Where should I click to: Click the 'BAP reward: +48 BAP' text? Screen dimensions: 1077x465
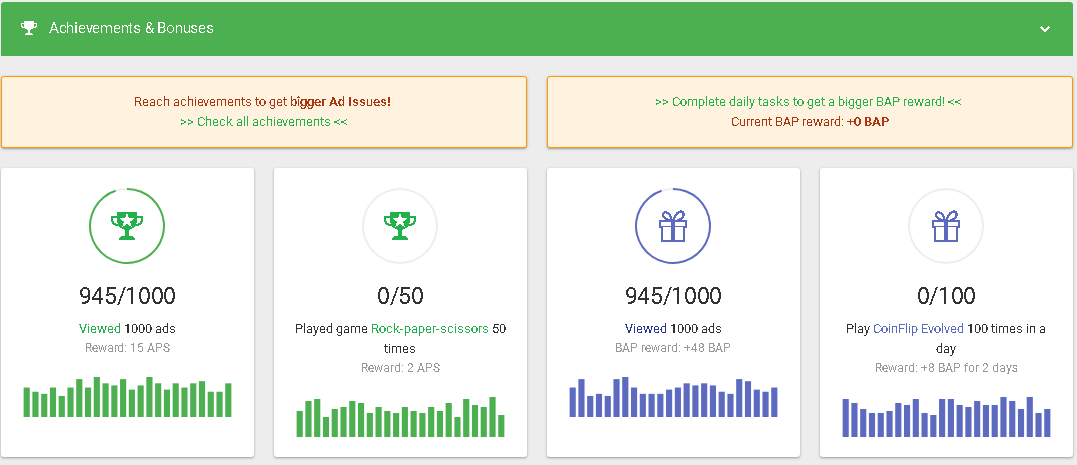[x=673, y=348]
